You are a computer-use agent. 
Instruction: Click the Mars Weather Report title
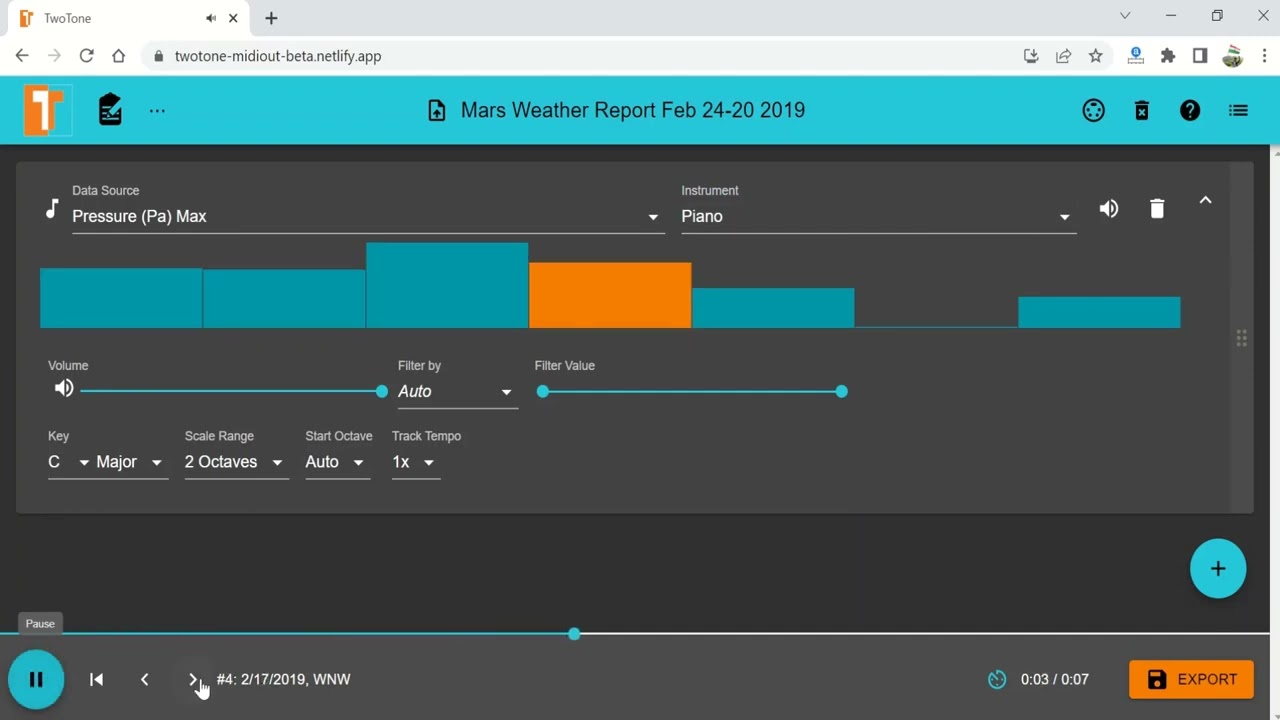tap(633, 110)
